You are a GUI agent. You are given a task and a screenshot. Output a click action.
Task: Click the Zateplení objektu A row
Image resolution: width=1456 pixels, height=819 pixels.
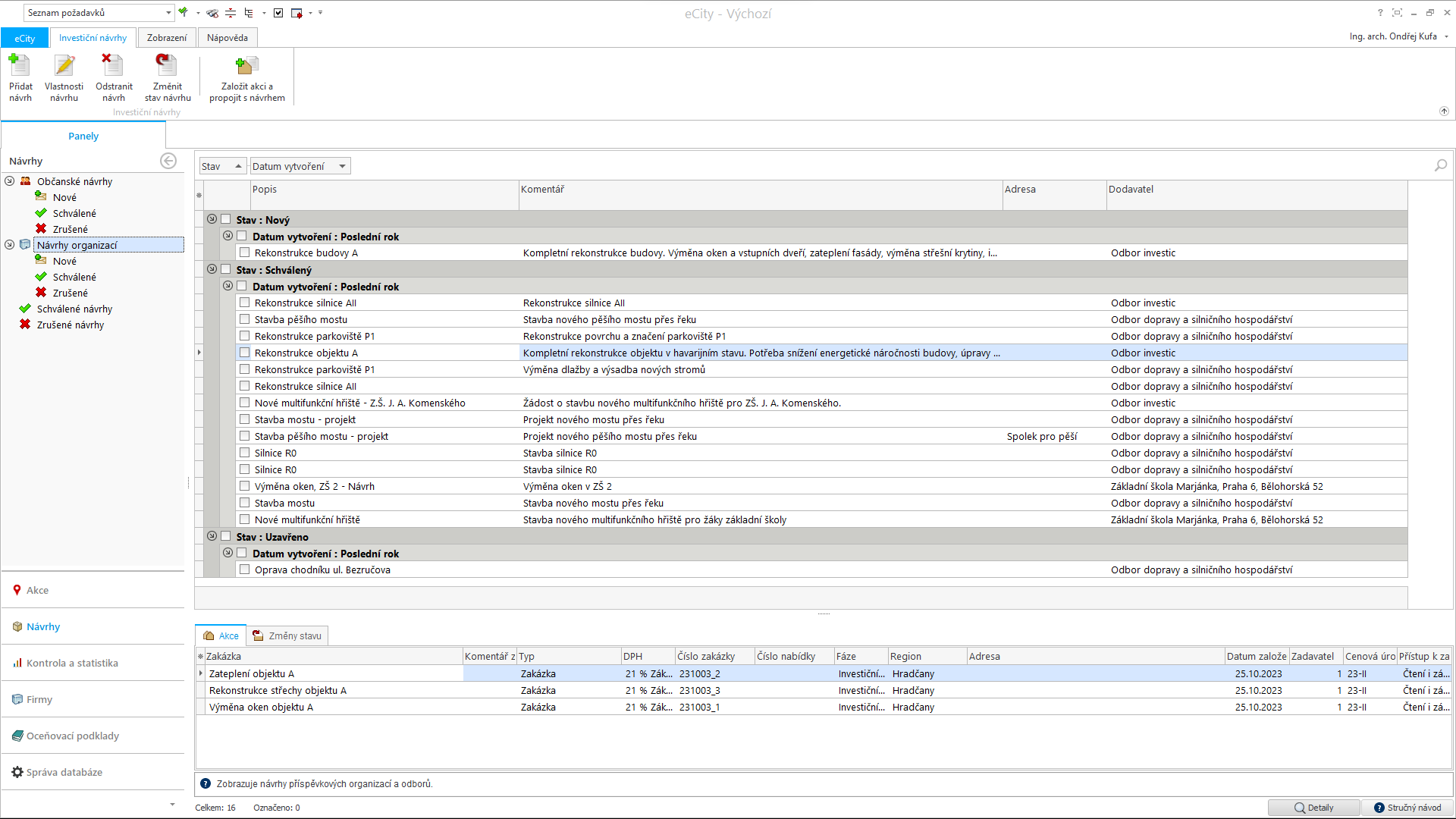point(824,673)
